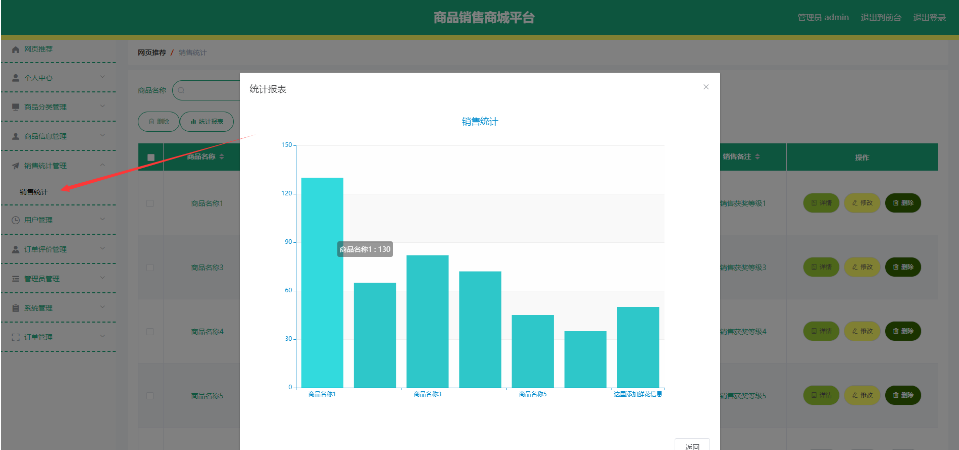Click 修改 for row 商品名称1
Screen dimensions: 959x450
[862, 203]
